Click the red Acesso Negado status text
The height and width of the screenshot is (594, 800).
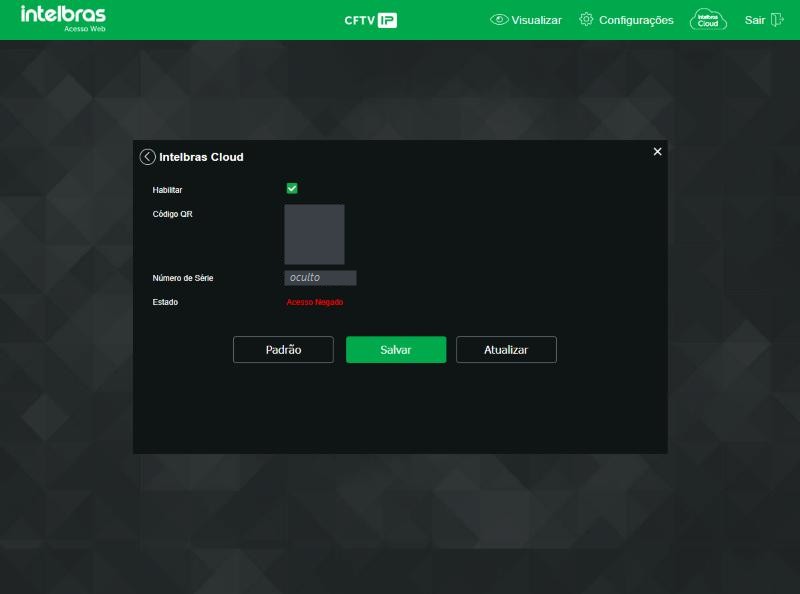click(x=315, y=302)
